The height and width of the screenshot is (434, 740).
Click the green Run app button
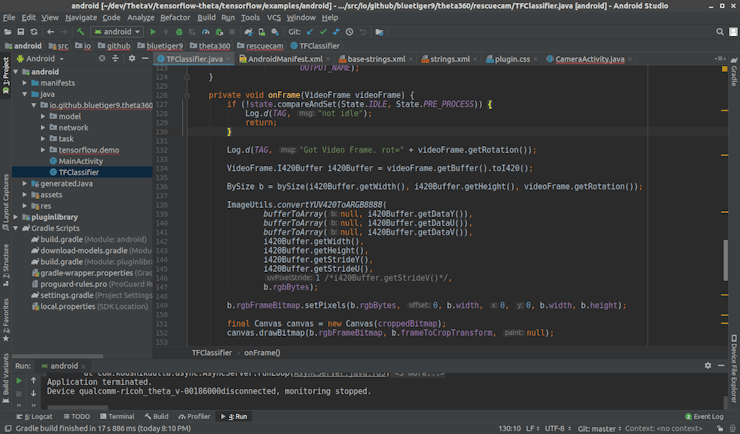(x=153, y=32)
